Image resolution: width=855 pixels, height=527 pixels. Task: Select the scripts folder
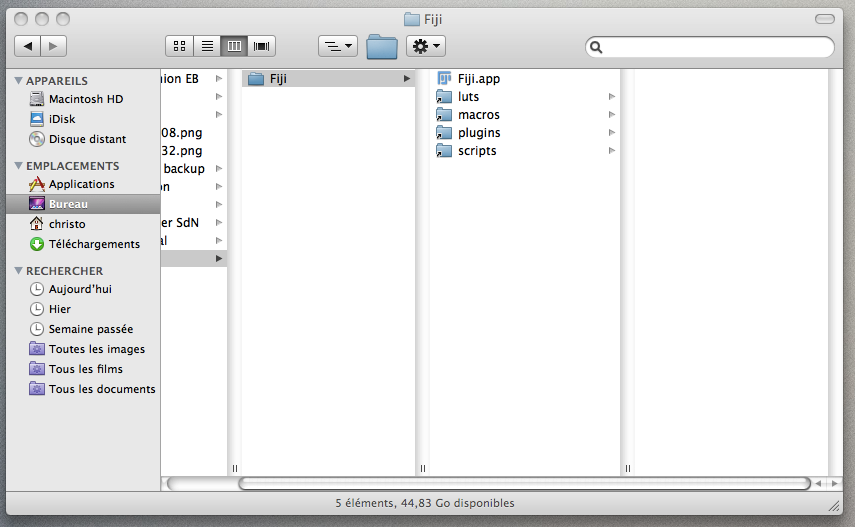524,151
